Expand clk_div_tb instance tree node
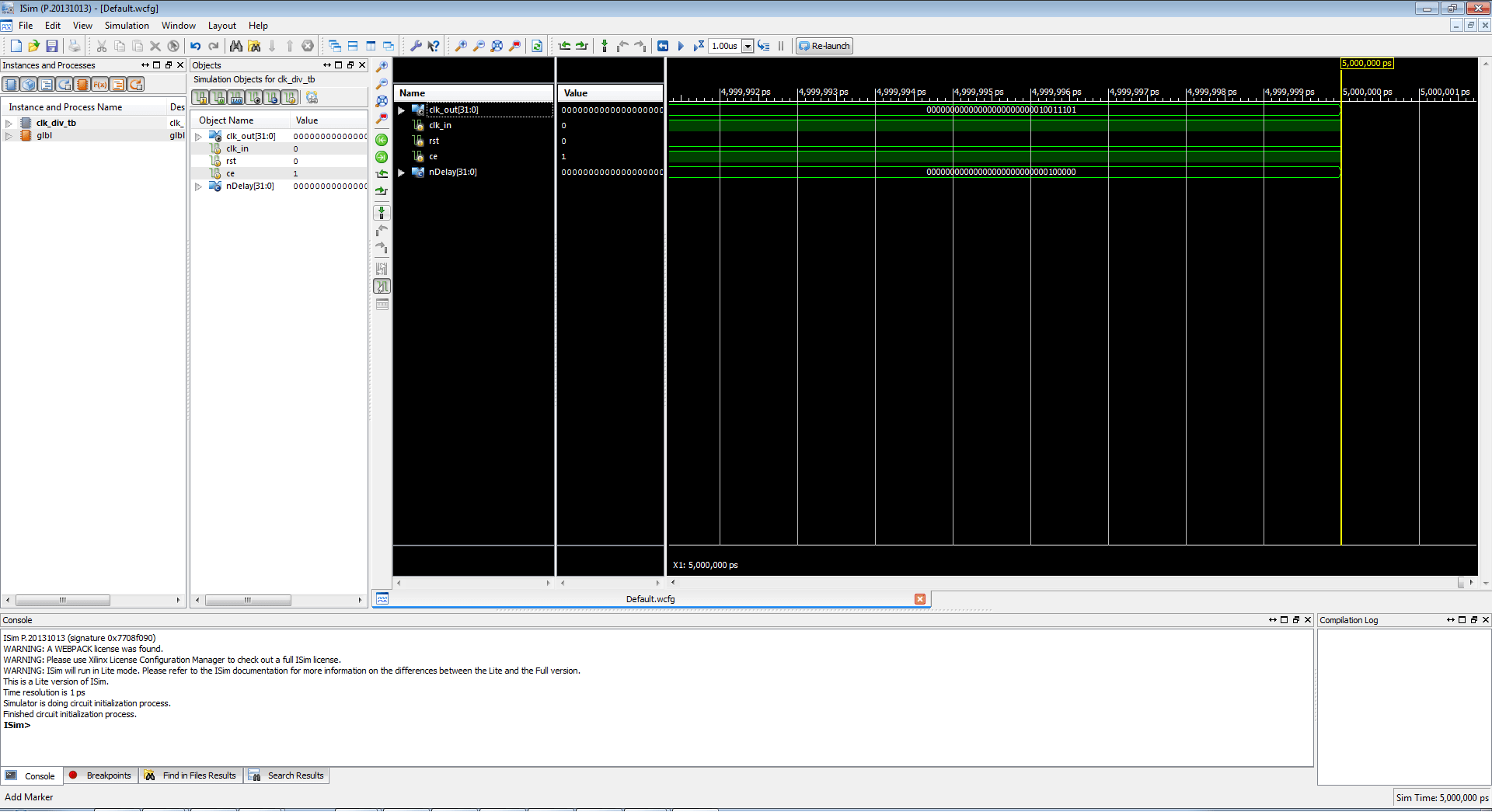Screen dimensions: 1492x812 pos(9,123)
